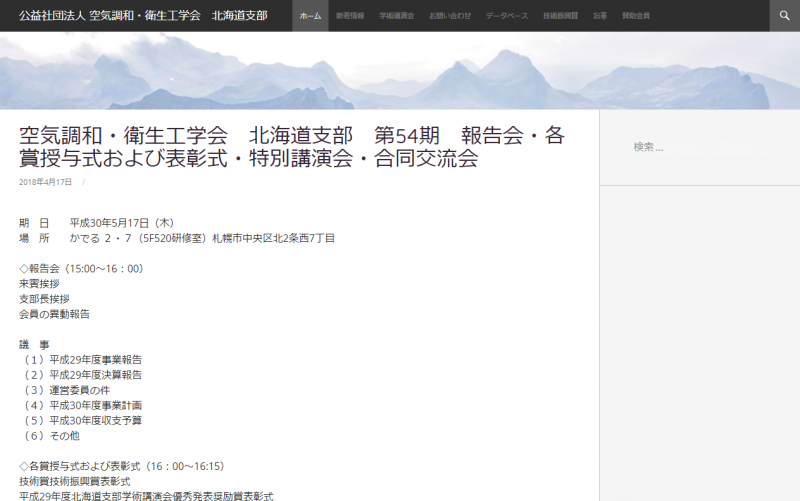Click the line 来賓挨拶

[x=39, y=284]
